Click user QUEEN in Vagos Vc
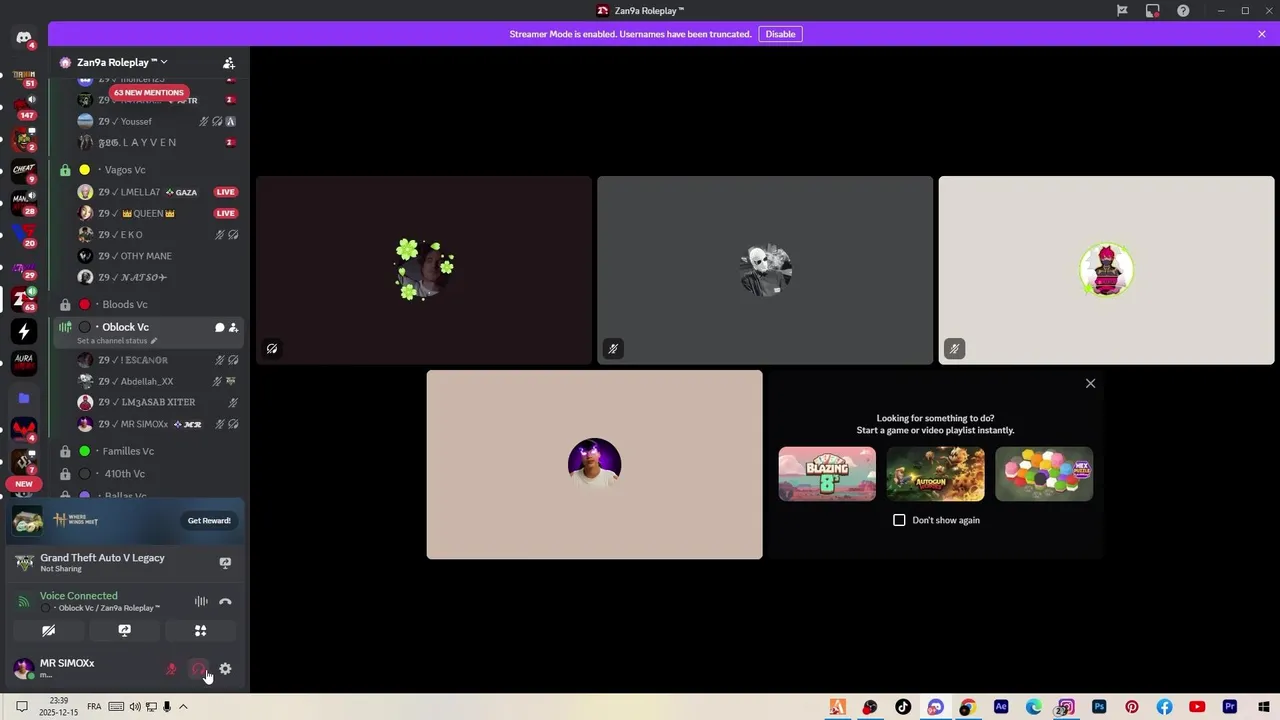Screen dimensions: 1280x720 click(x=157, y=213)
